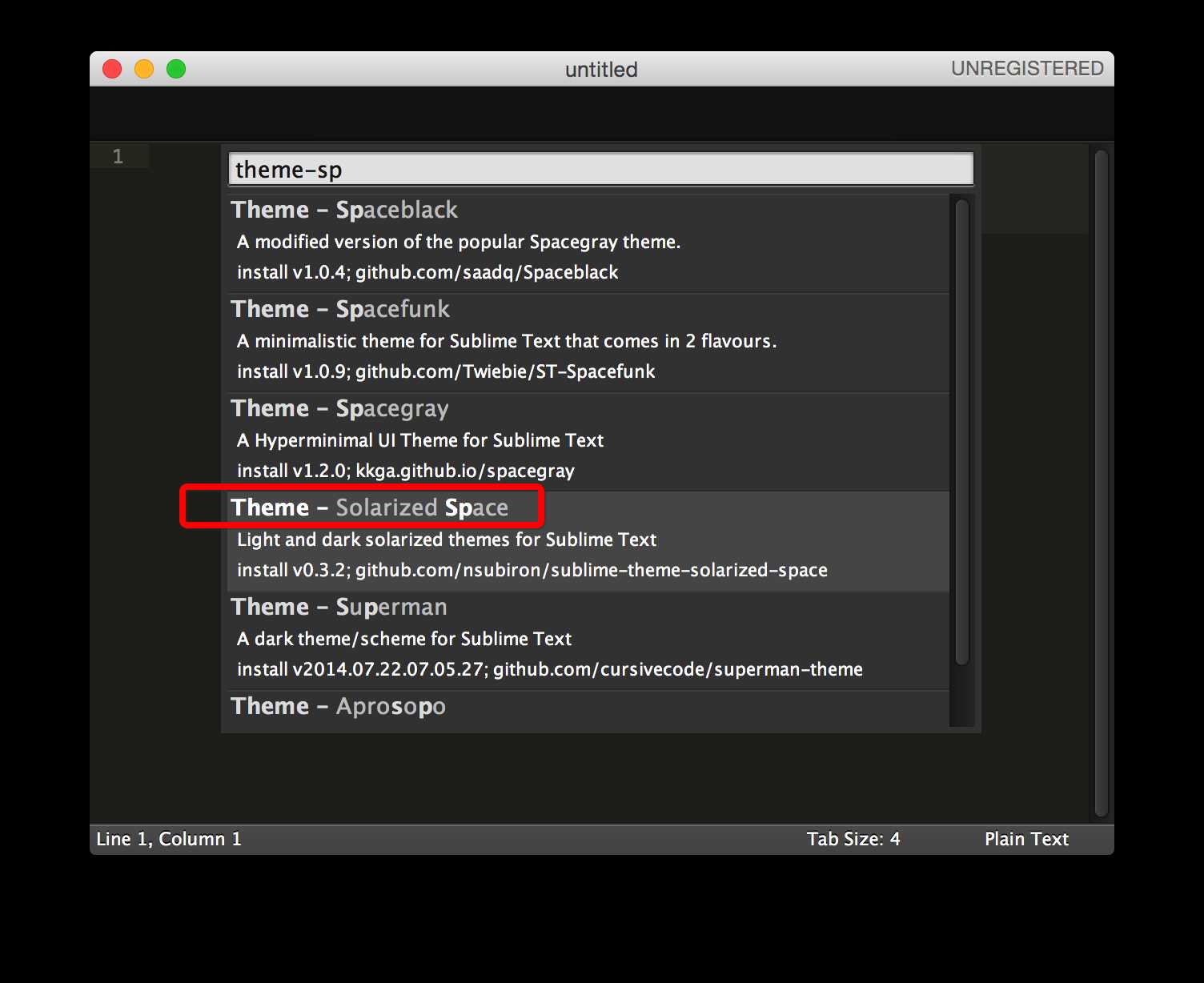1204x983 pixels.
Task: Click Light and dark solarized themes description
Action: click(x=447, y=540)
